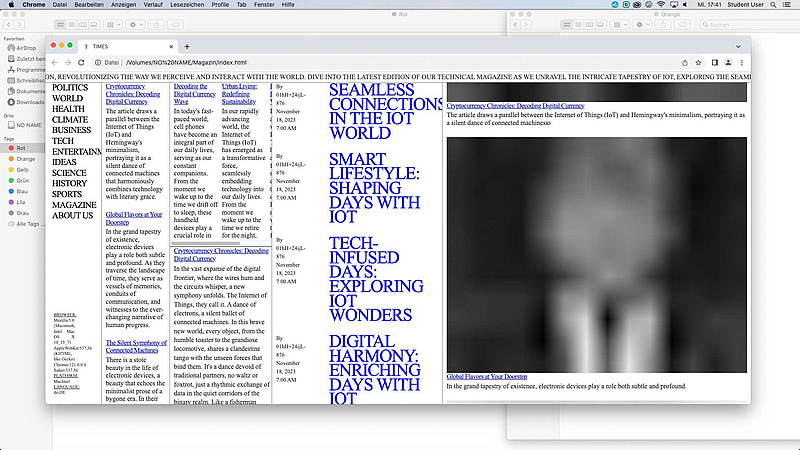The width and height of the screenshot is (800, 450).
Task: Open Spotlight search in menu bar
Action: click(x=773, y=5)
